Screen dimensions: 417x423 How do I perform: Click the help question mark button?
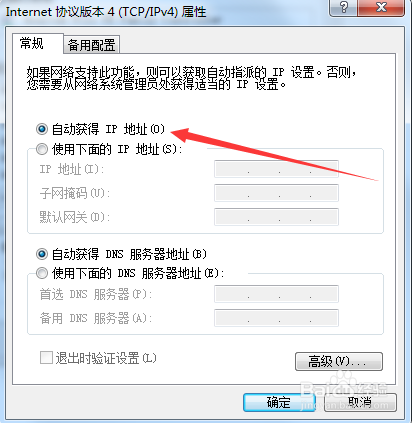pyautogui.click(x=343, y=7)
